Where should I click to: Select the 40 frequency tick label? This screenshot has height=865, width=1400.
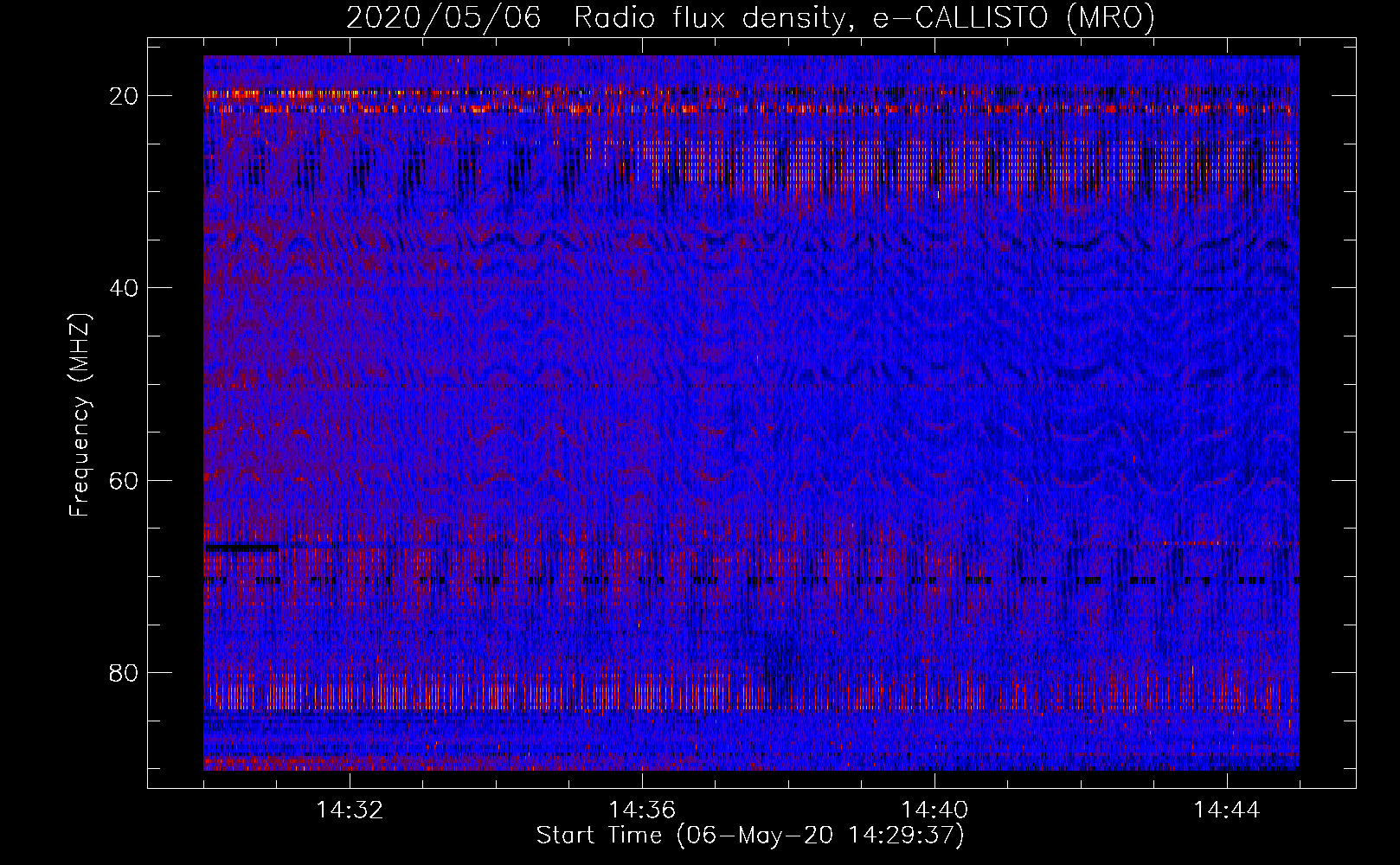pos(124,287)
